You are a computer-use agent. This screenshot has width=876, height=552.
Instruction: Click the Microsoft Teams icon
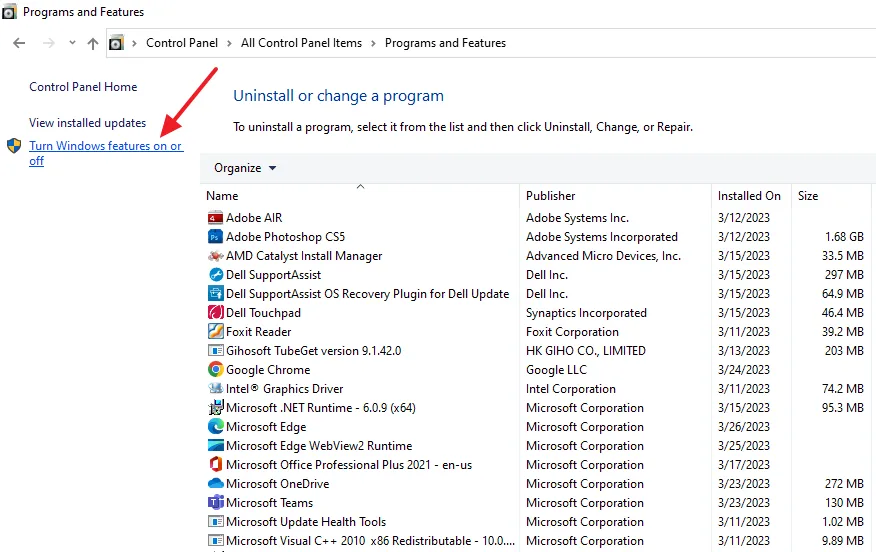pos(216,503)
